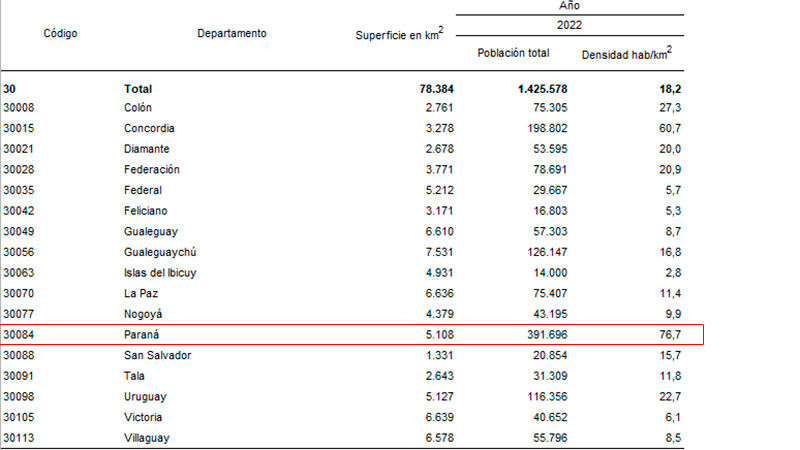
Task: Click the year 2022 header cell
Action: click(569, 25)
